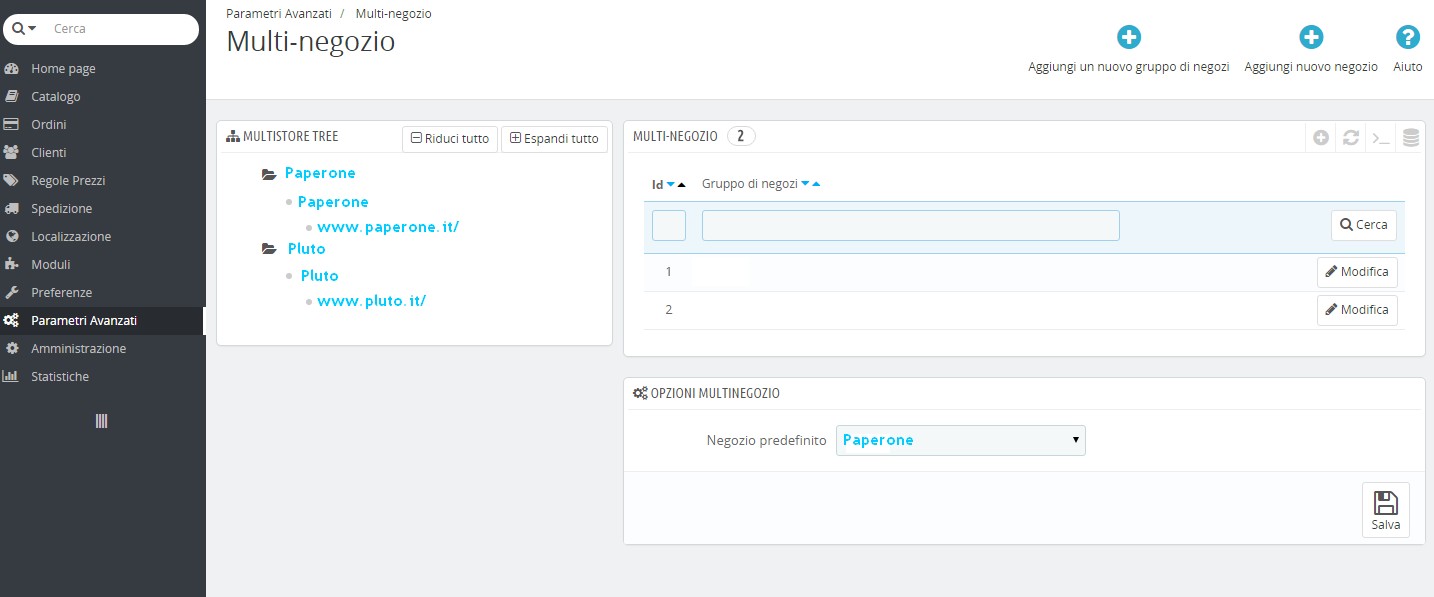Collapse the sidebar with the bars icon
The height and width of the screenshot is (597, 1434).
101,421
